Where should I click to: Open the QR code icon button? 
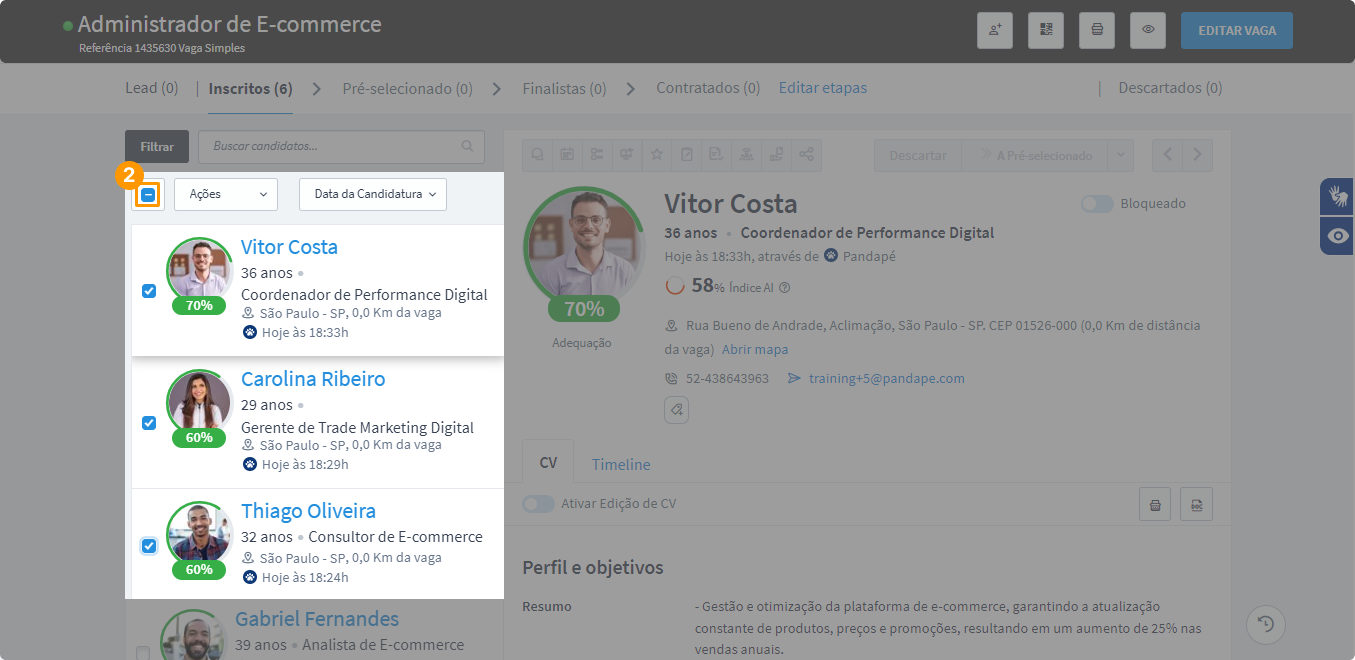(1046, 30)
